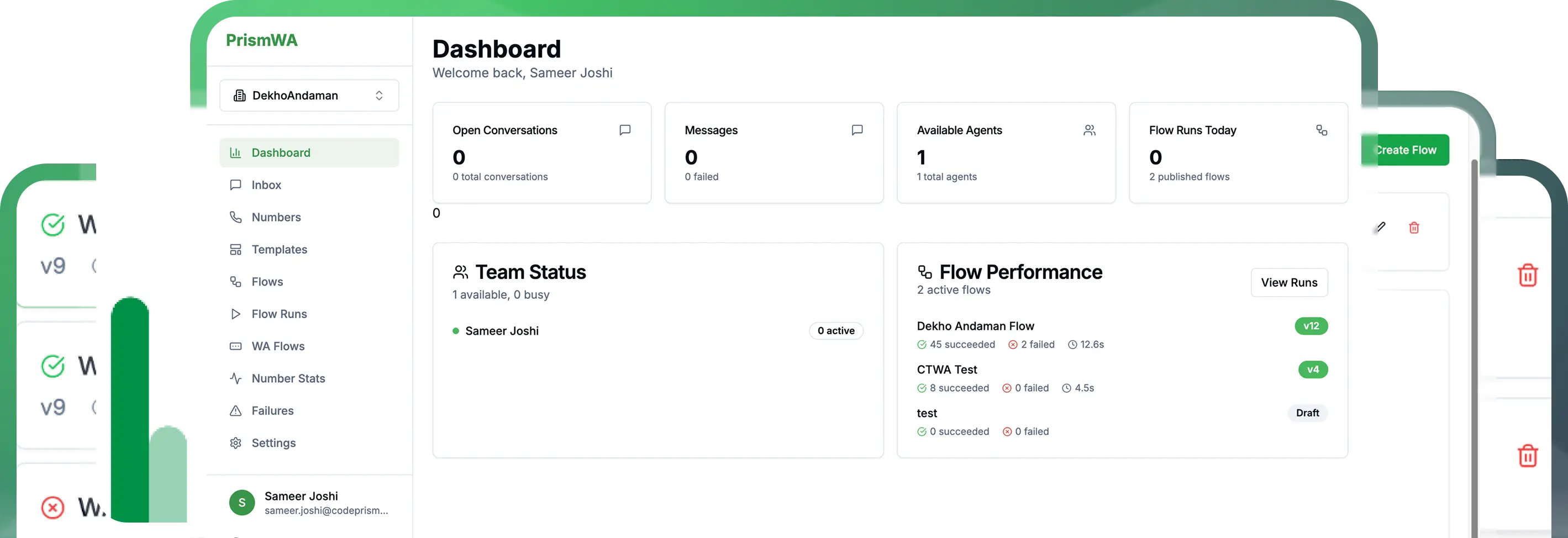Image resolution: width=1568 pixels, height=538 pixels.
Task: Open WA Flows page
Action: click(309, 346)
